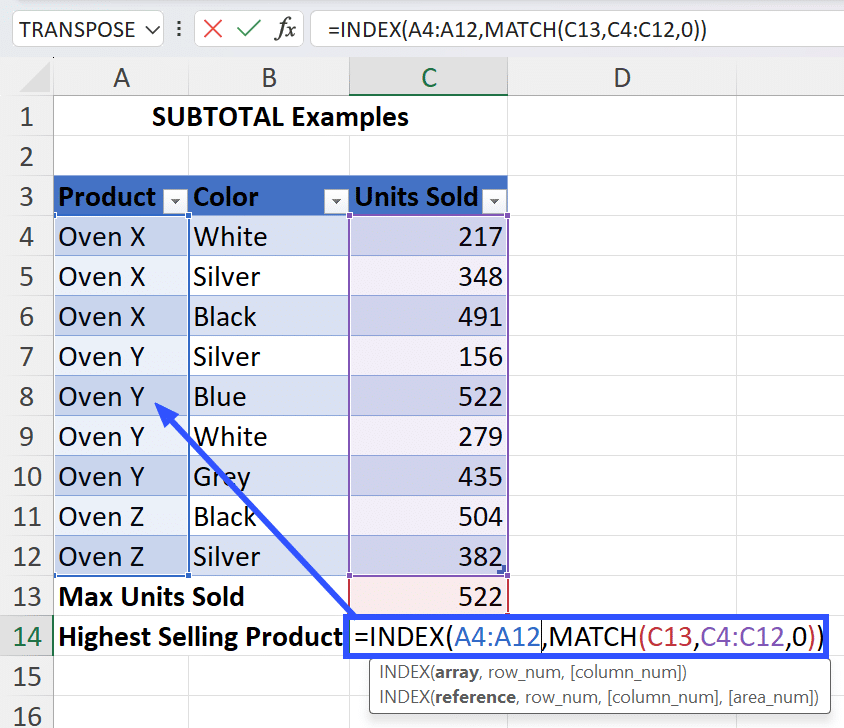Select row 1 header
Viewport: 844px width, 728px height.
click(26, 117)
